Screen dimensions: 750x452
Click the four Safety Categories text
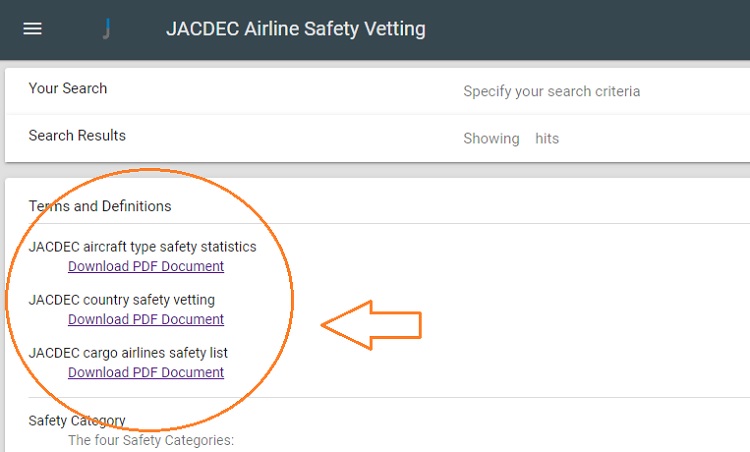coord(151,440)
